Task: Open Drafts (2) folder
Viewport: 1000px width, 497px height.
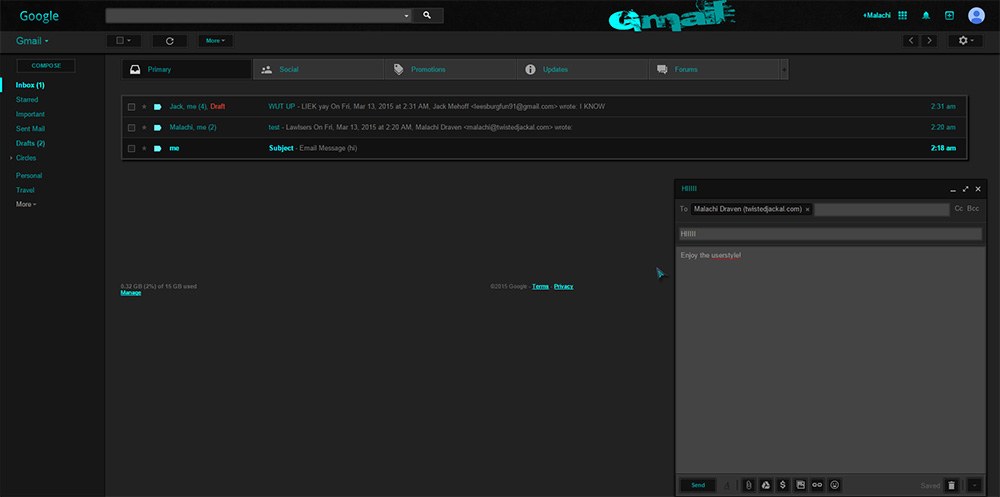Action: (30, 144)
